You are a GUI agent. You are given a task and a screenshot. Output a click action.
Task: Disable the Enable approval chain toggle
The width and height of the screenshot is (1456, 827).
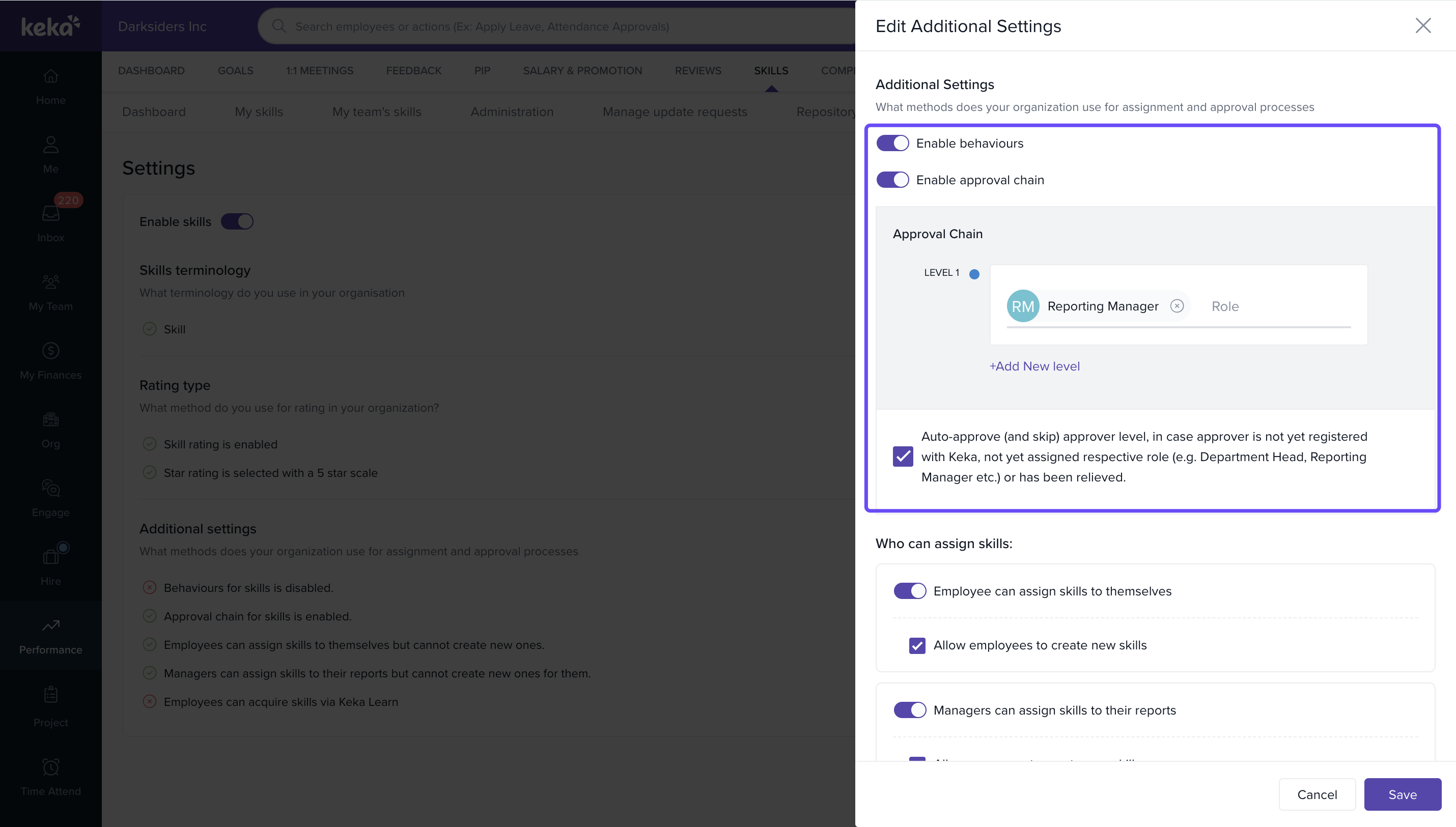pyautogui.click(x=892, y=180)
